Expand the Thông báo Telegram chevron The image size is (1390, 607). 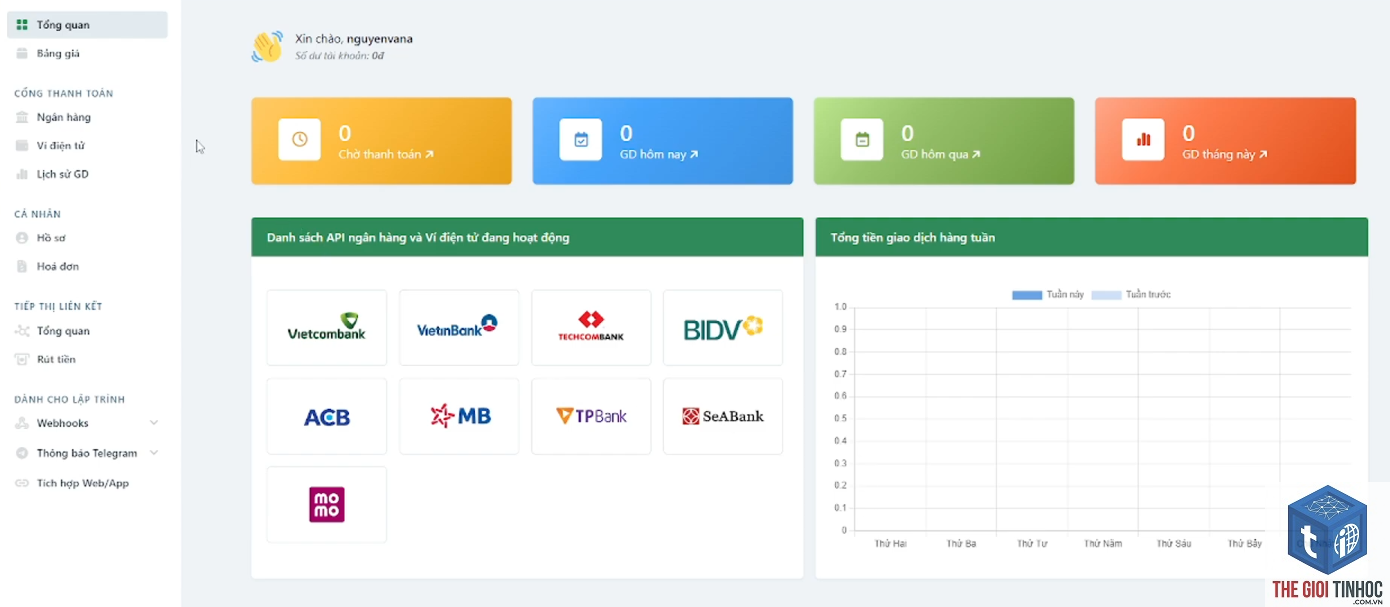pyautogui.click(x=154, y=453)
